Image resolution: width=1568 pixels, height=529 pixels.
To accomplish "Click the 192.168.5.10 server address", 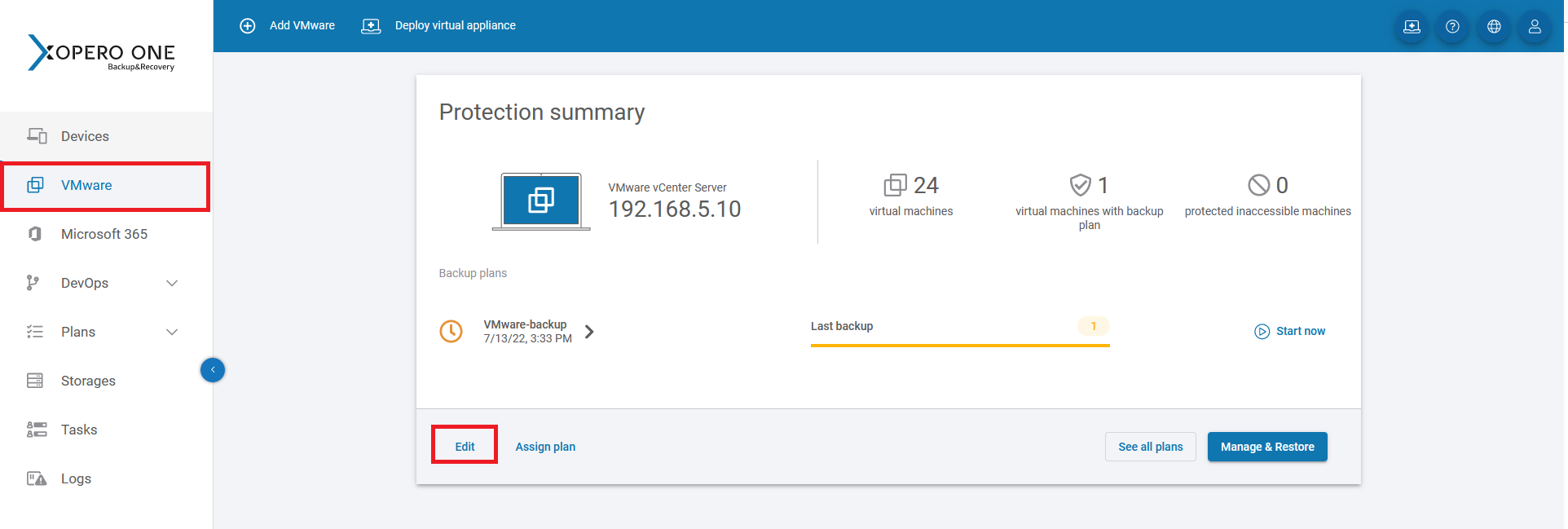I will pyautogui.click(x=675, y=209).
